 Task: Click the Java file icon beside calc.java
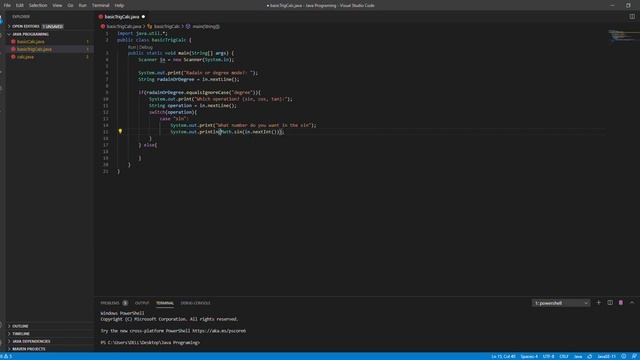click(13, 57)
